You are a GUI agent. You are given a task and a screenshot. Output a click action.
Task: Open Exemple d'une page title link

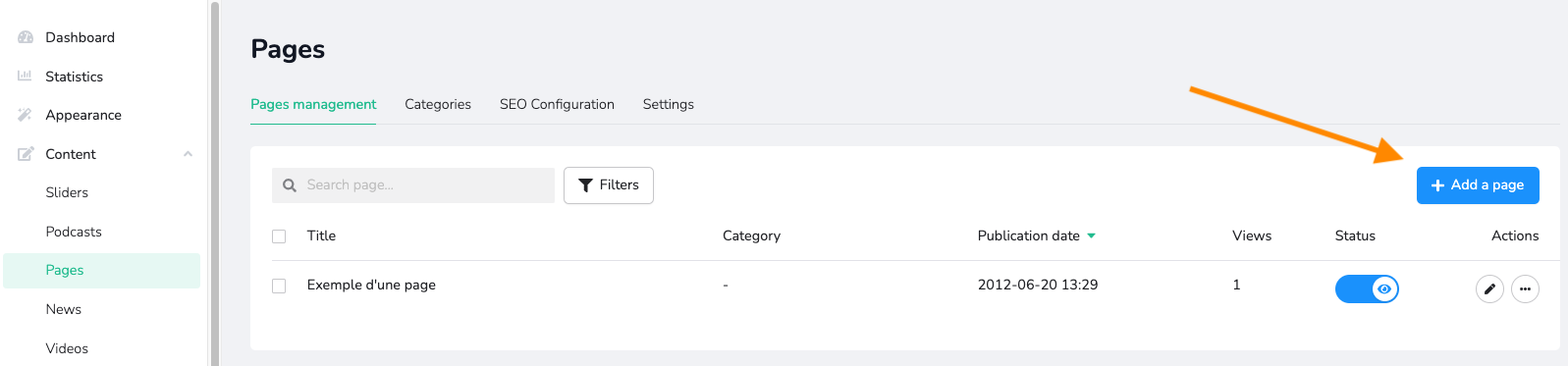tap(371, 285)
